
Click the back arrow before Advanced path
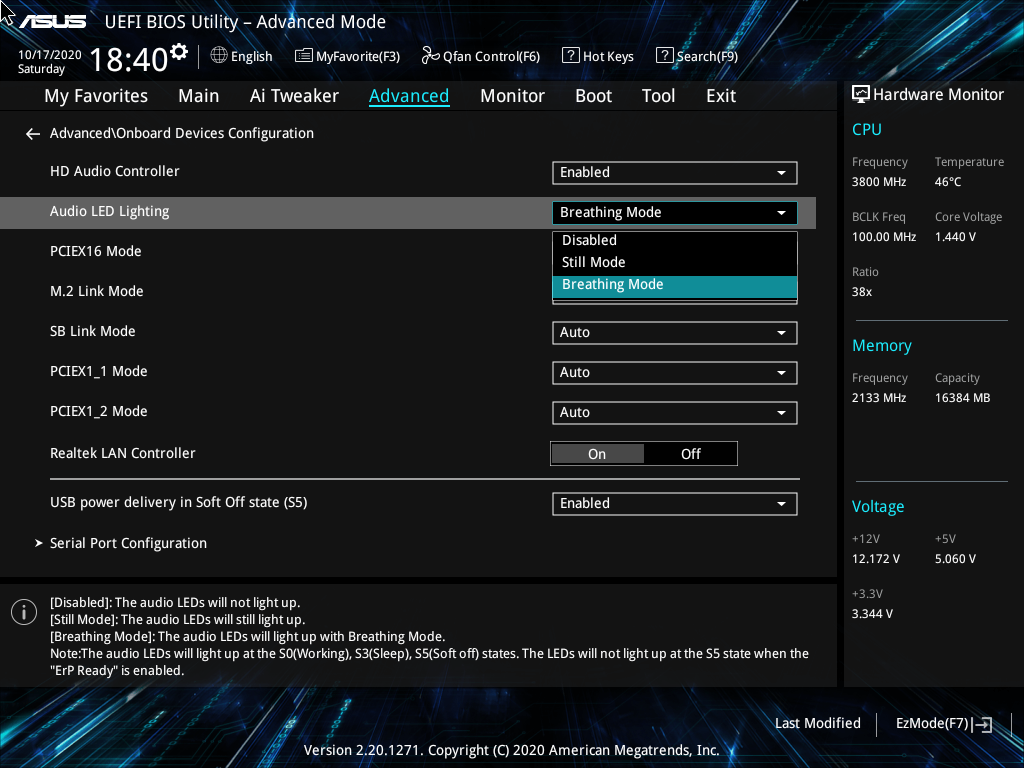point(33,134)
